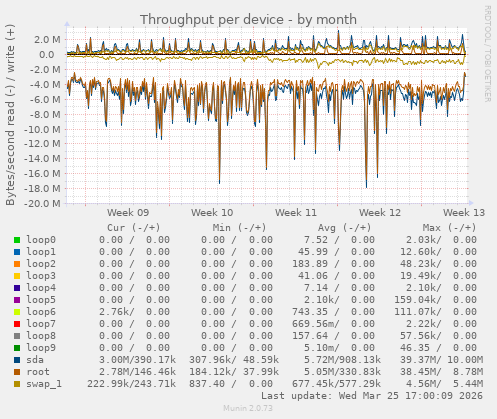
Task: Select the root legend label
Action: pyautogui.click(x=38, y=372)
